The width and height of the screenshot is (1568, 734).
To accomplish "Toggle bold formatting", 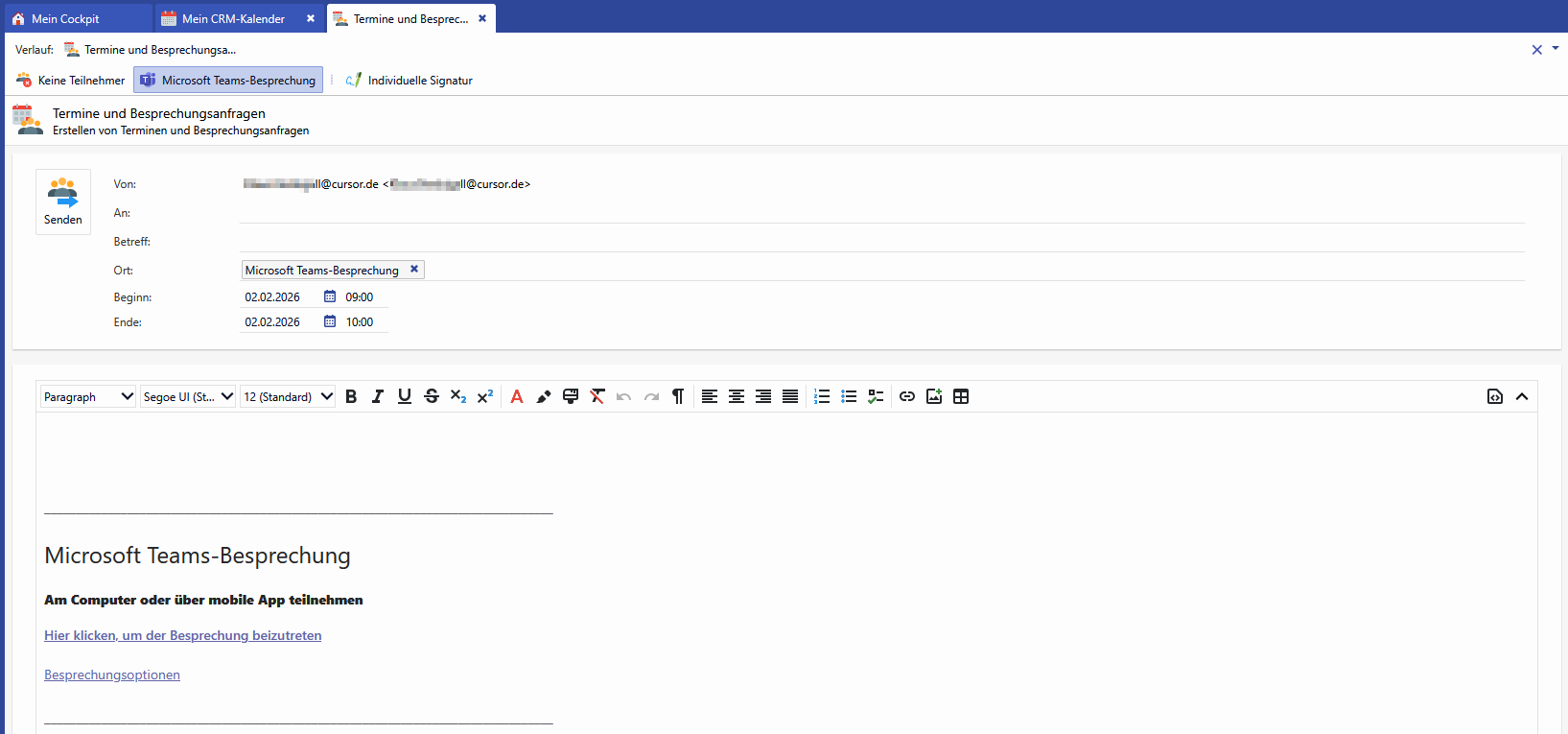I will tap(351, 396).
